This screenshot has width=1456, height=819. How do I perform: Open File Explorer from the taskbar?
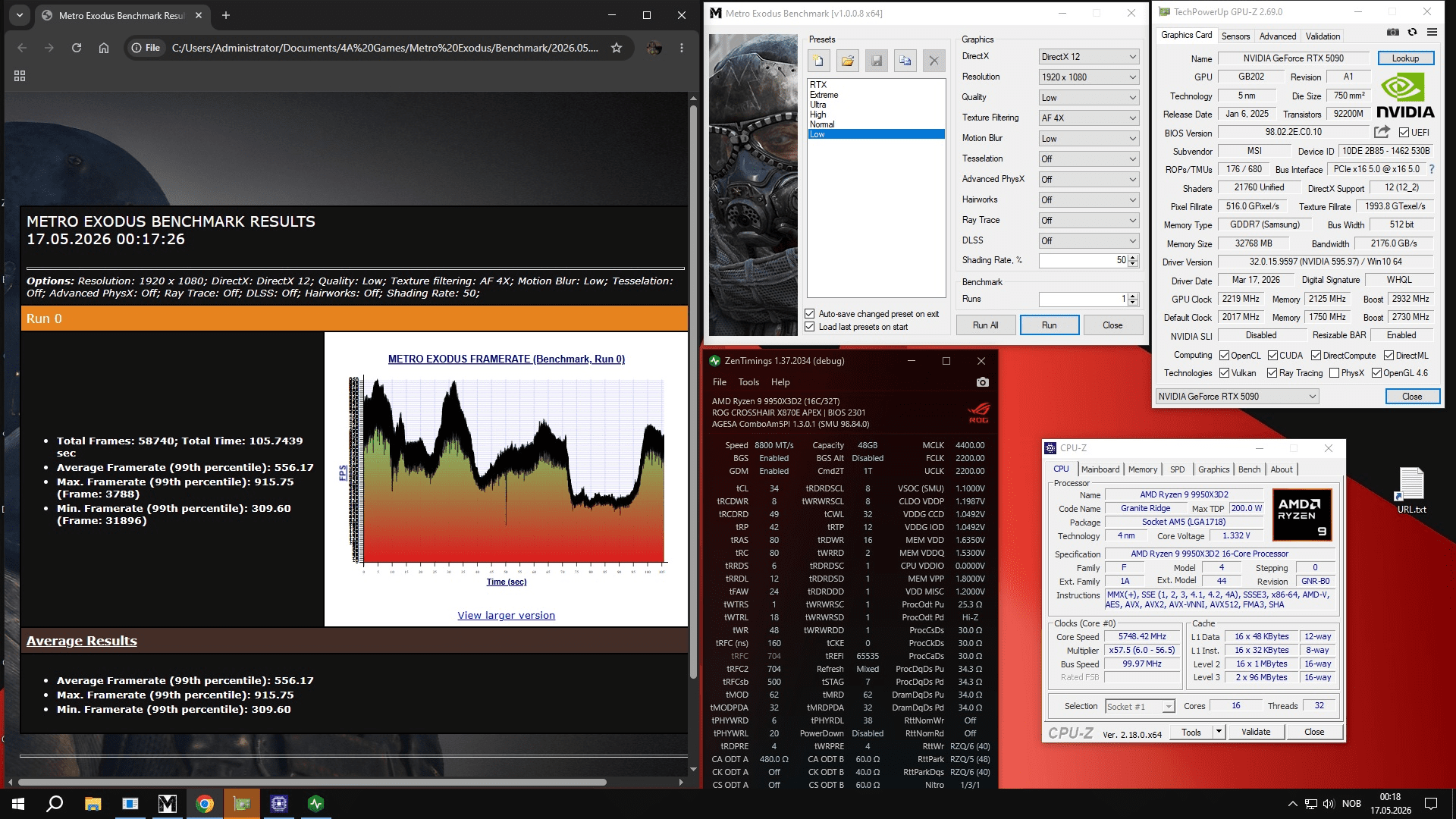tap(93, 804)
